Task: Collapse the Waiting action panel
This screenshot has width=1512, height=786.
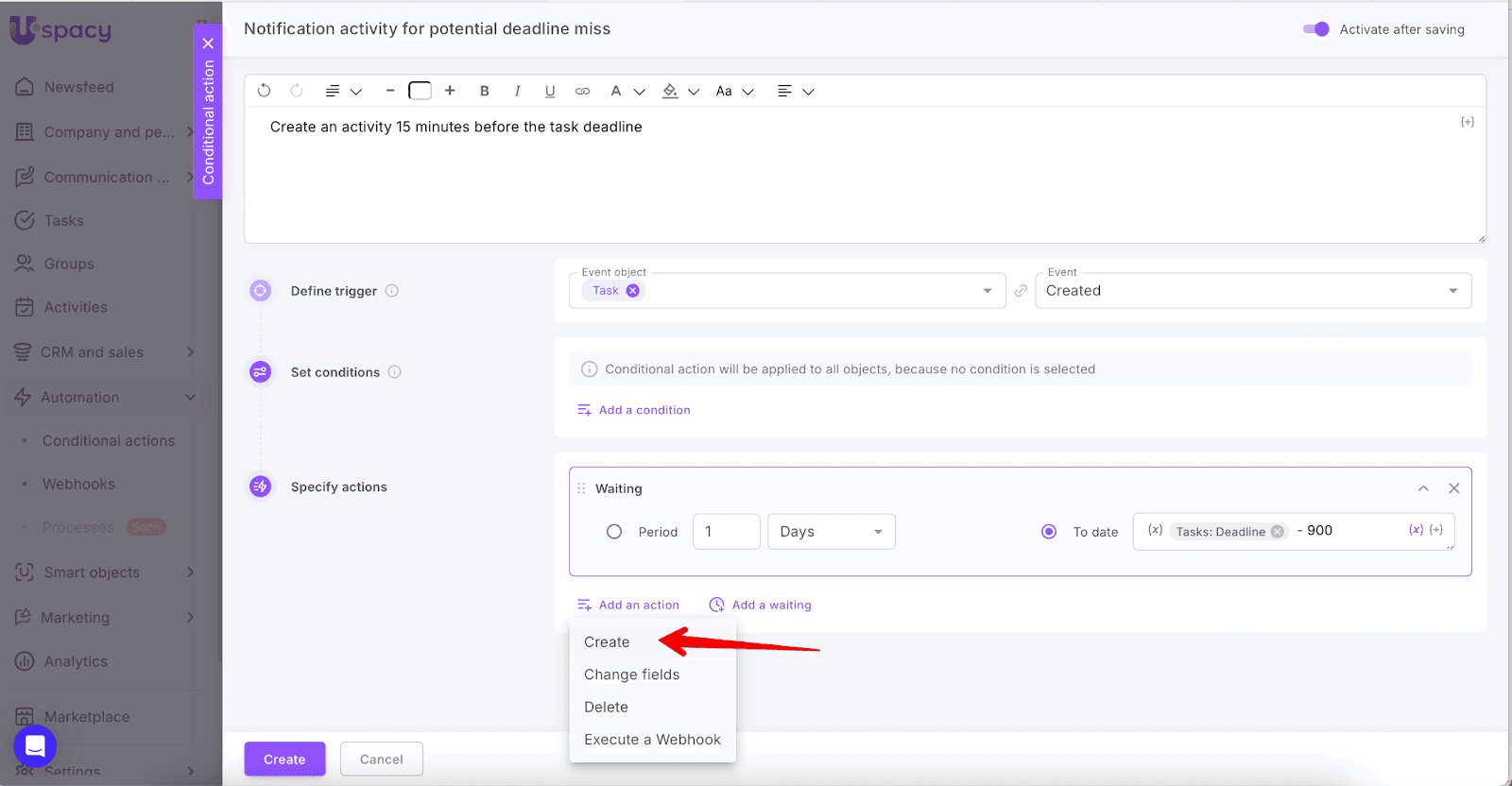Action: pyautogui.click(x=1423, y=488)
